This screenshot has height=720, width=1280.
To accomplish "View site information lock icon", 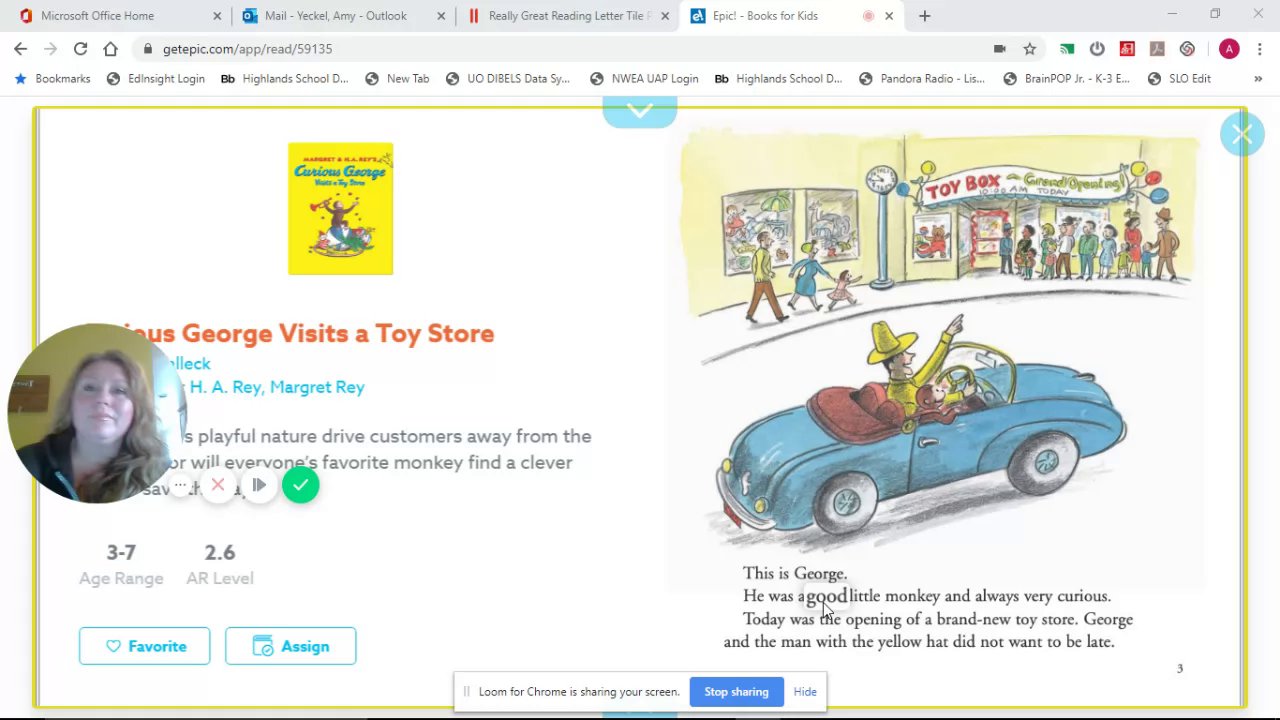I will [148, 48].
